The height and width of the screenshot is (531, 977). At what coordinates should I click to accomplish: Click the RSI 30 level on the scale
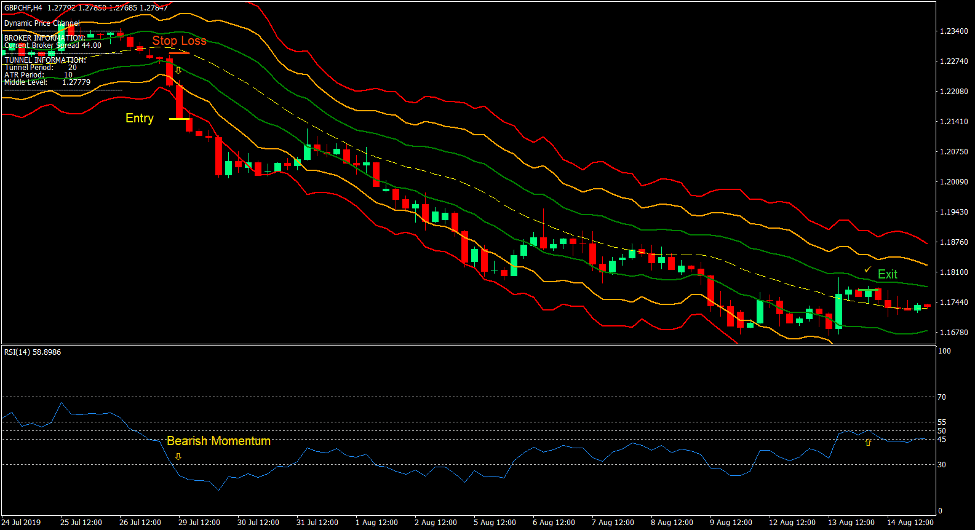click(942, 465)
